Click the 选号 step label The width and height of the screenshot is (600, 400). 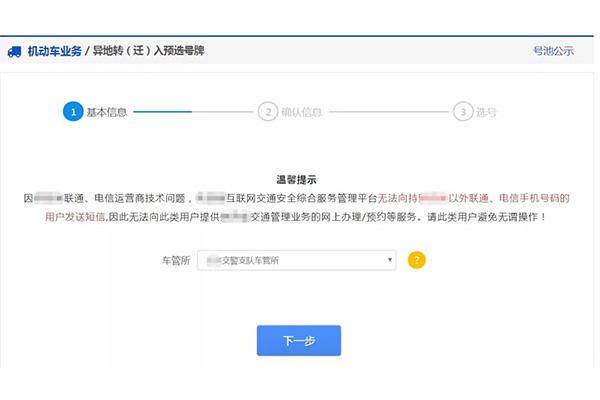point(486,112)
